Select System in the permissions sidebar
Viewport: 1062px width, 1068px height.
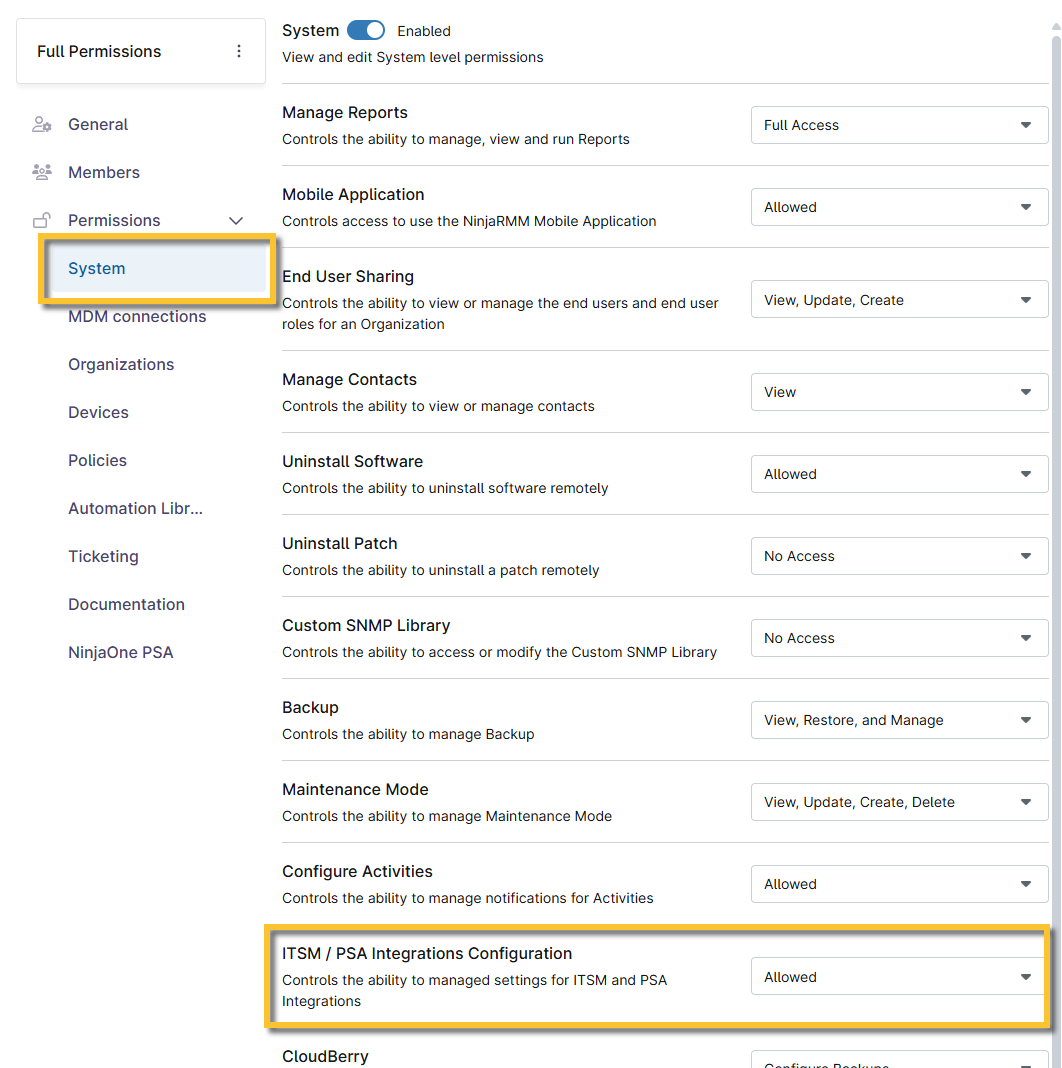click(97, 269)
